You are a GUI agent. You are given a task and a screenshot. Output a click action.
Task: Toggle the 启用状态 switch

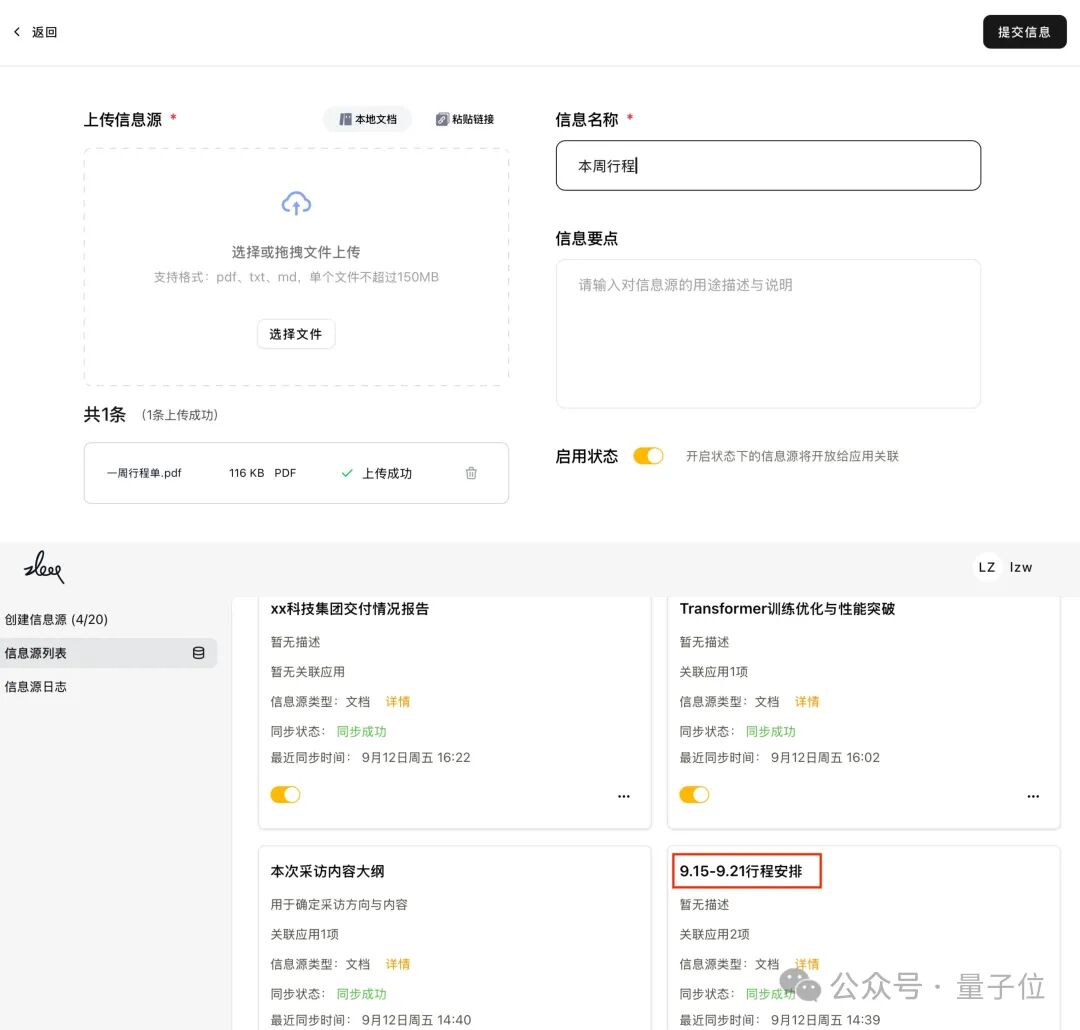click(x=648, y=456)
